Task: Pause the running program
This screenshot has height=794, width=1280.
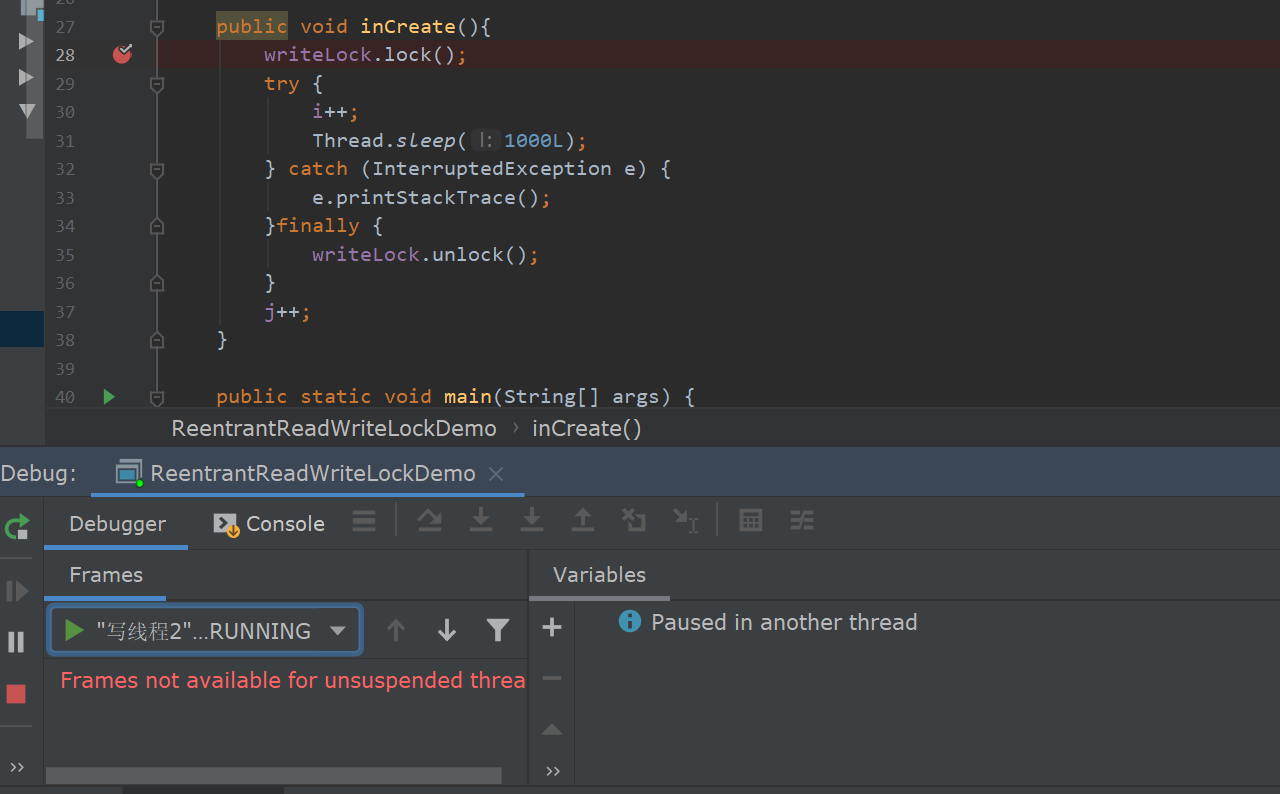Action: (16, 642)
